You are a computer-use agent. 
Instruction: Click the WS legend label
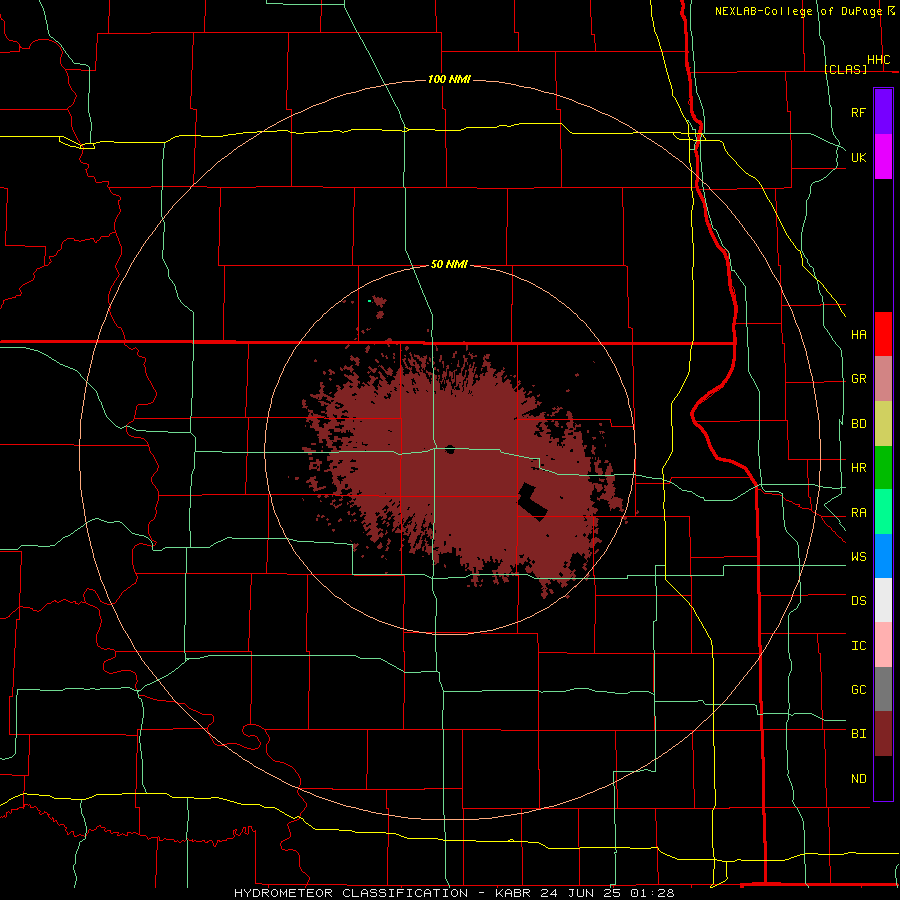coord(858,557)
